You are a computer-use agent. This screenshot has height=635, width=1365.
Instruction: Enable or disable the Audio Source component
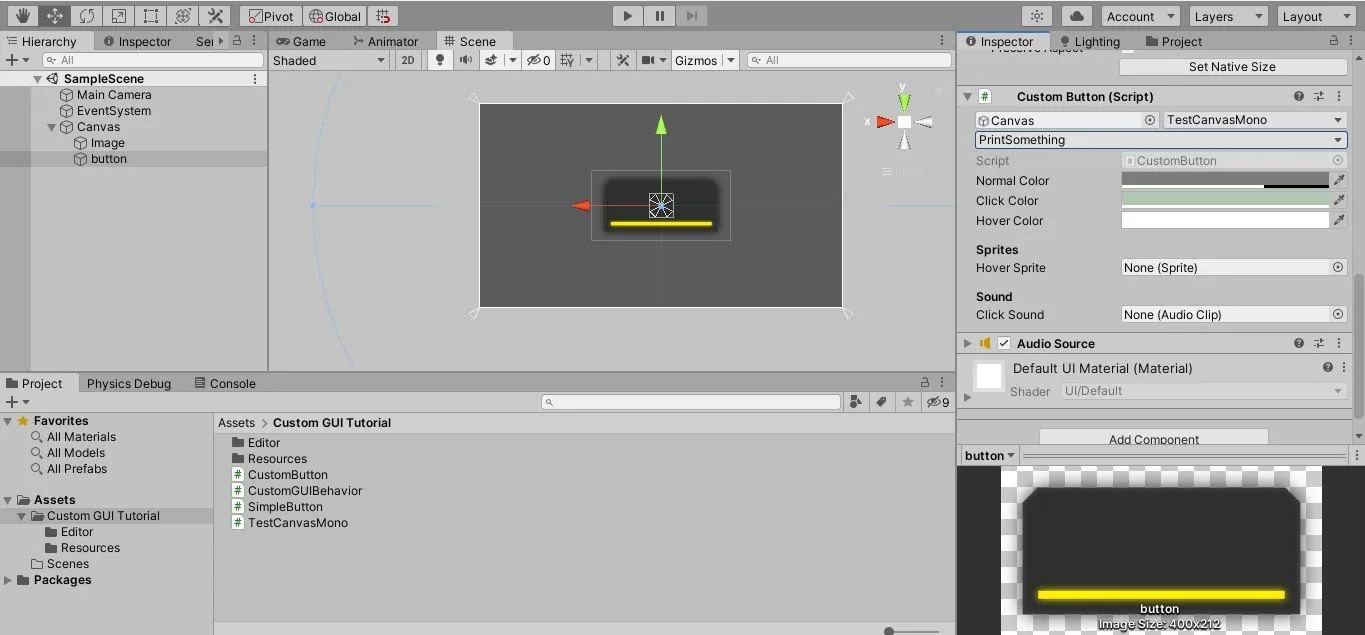tap(1004, 343)
